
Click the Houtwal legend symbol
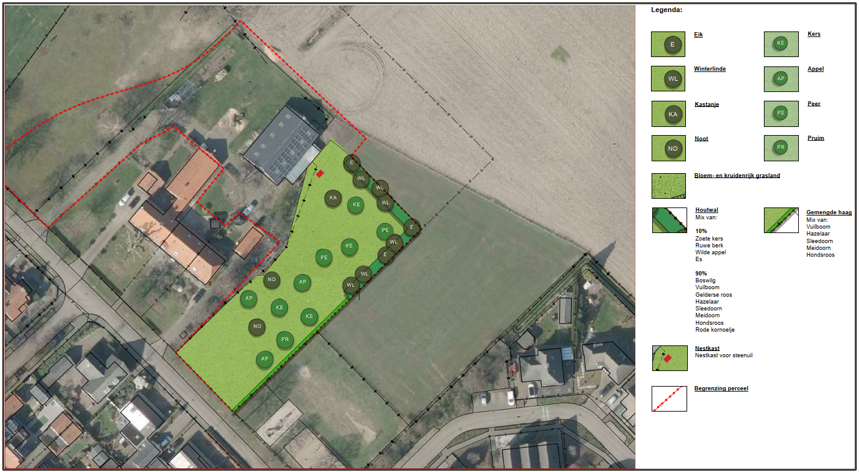[x=669, y=220]
